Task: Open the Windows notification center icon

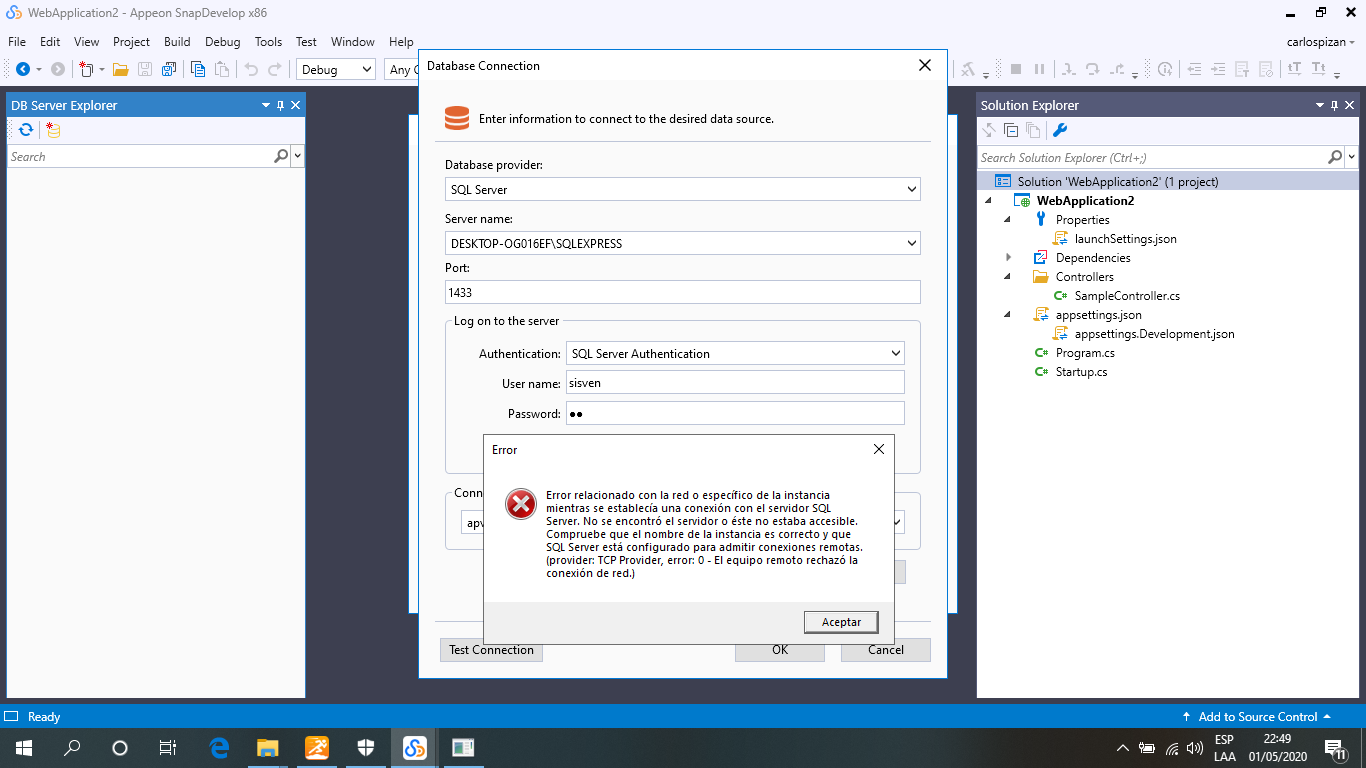Action: pos(1335,747)
